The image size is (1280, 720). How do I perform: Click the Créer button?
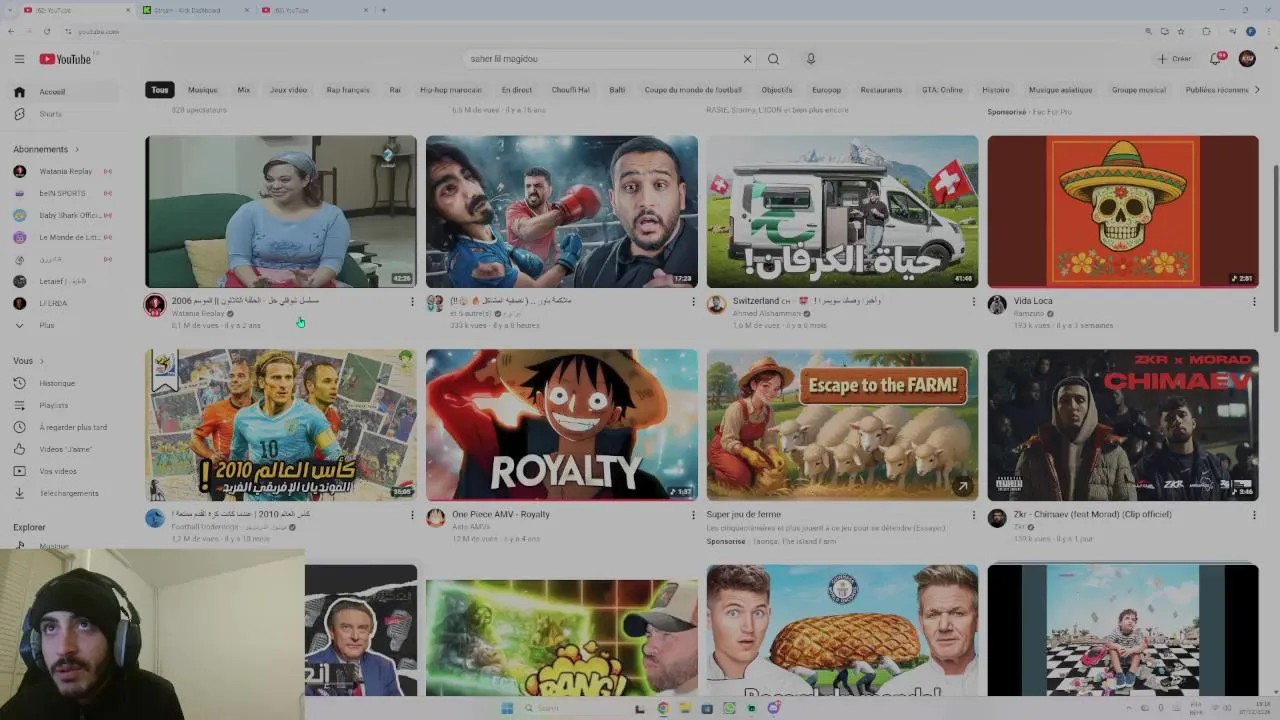[x=1175, y=59]
